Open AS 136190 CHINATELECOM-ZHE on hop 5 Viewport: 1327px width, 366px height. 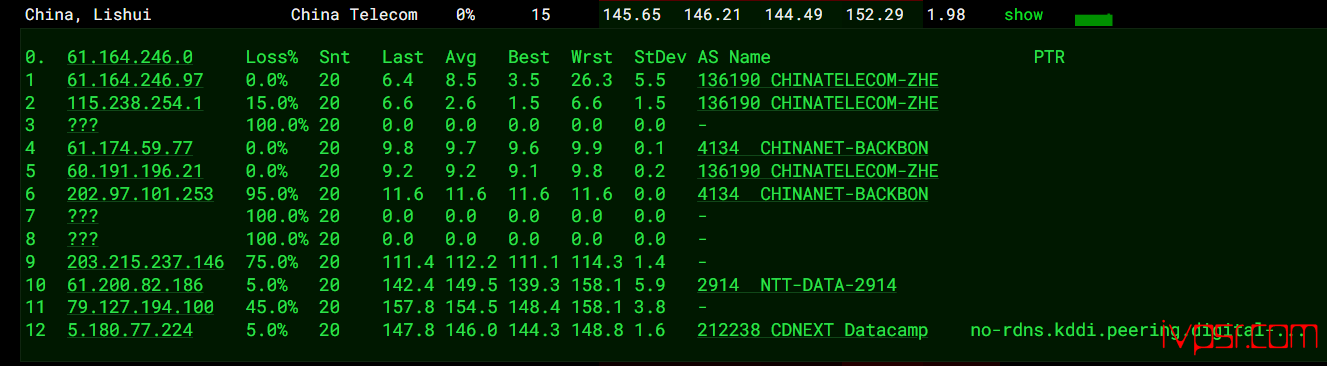pyautogui.click(x=818, y=171)
